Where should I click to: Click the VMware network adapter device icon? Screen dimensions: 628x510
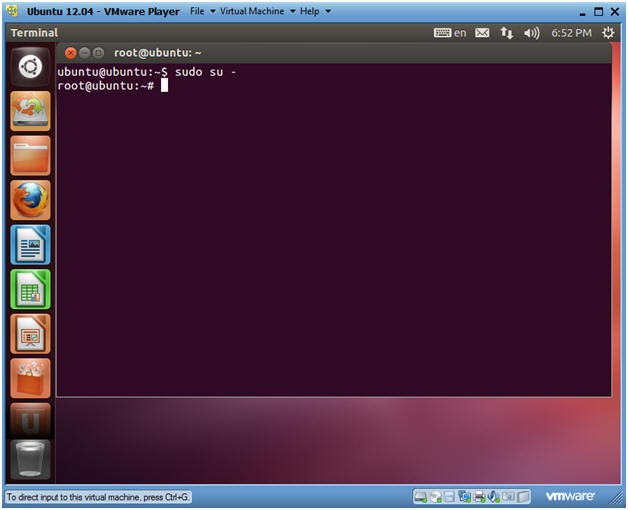pyautogui.click(x=465, y=496)
